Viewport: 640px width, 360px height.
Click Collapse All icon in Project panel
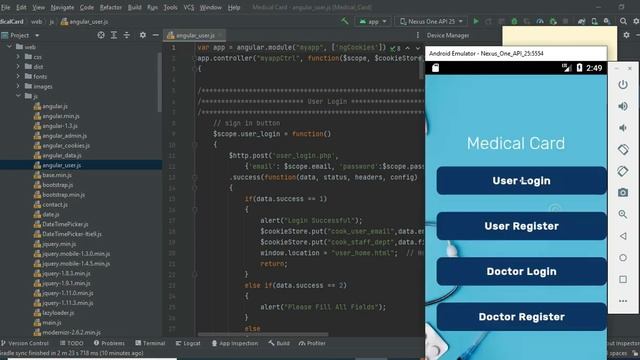(x=127, y=35)
